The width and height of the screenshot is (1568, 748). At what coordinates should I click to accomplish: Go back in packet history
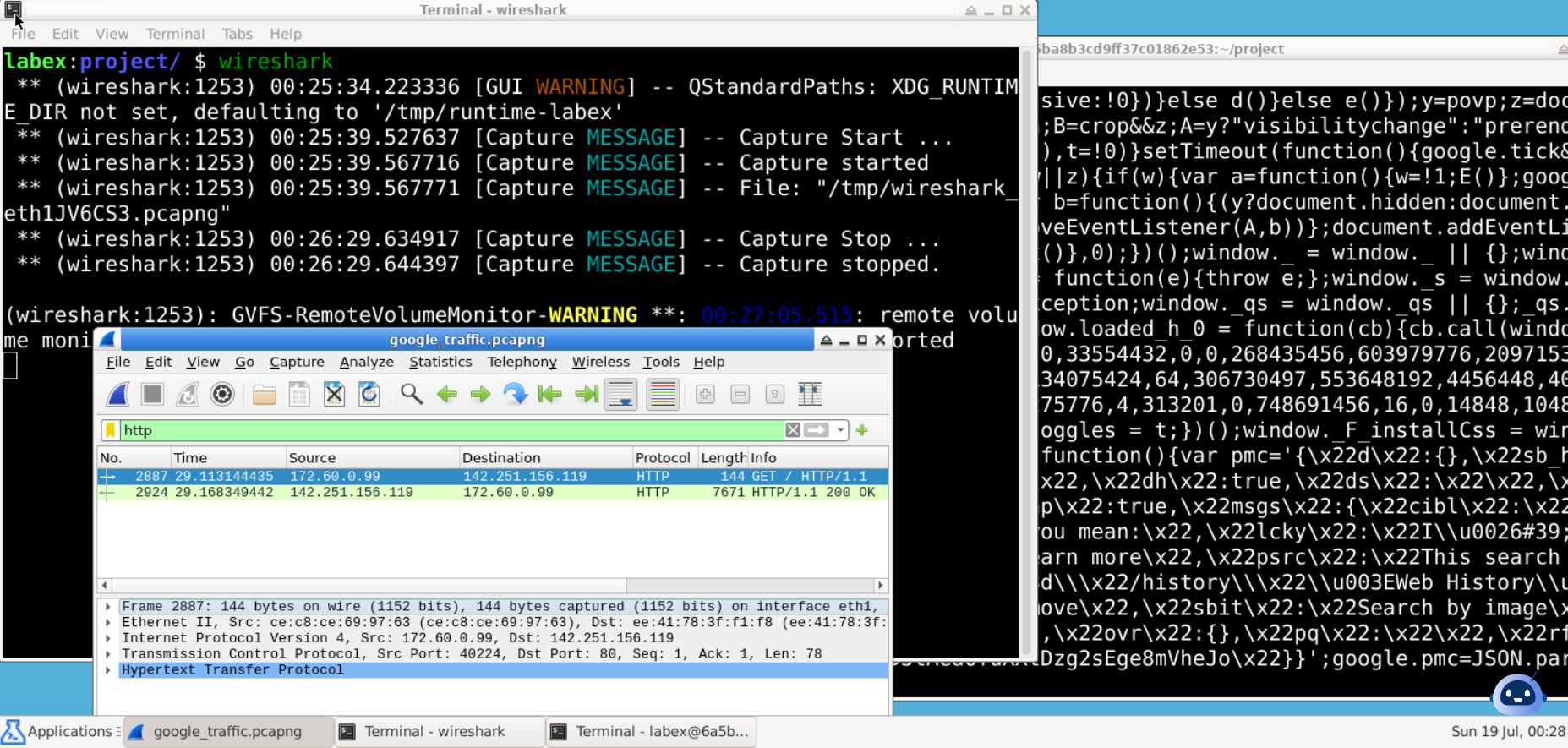point(447,394)
